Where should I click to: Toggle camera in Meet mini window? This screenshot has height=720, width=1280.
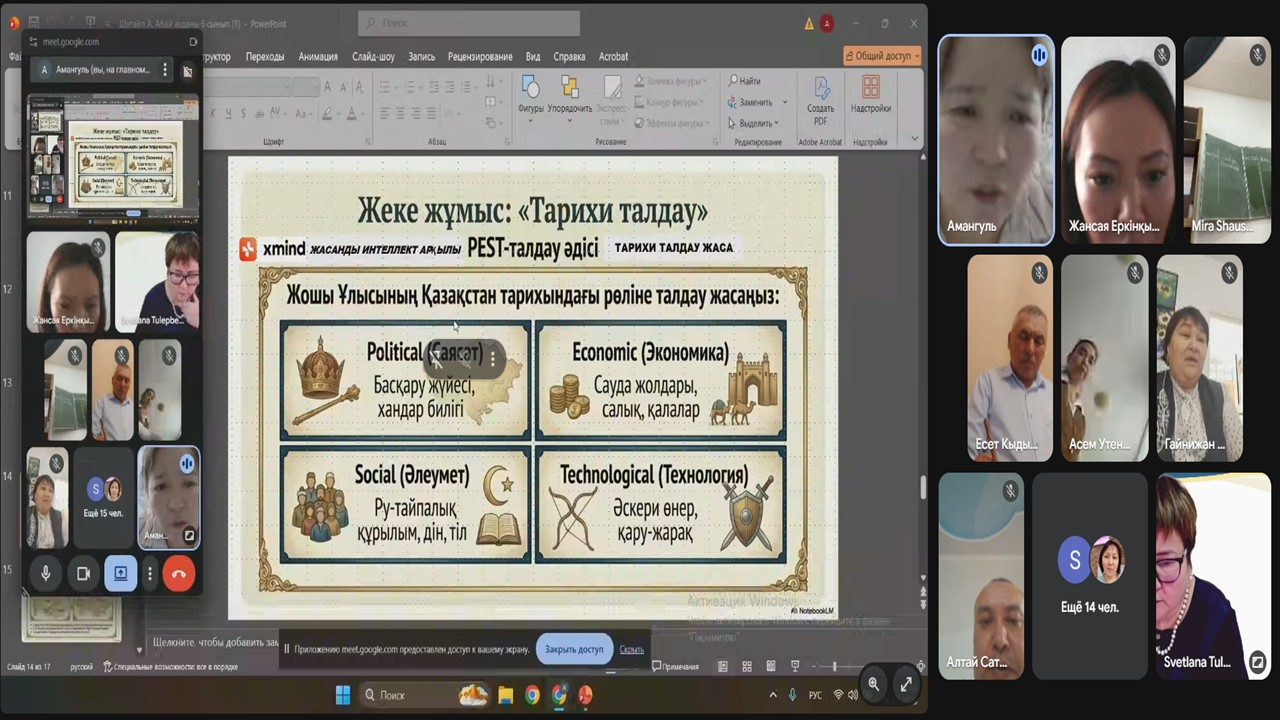(83, 573)
